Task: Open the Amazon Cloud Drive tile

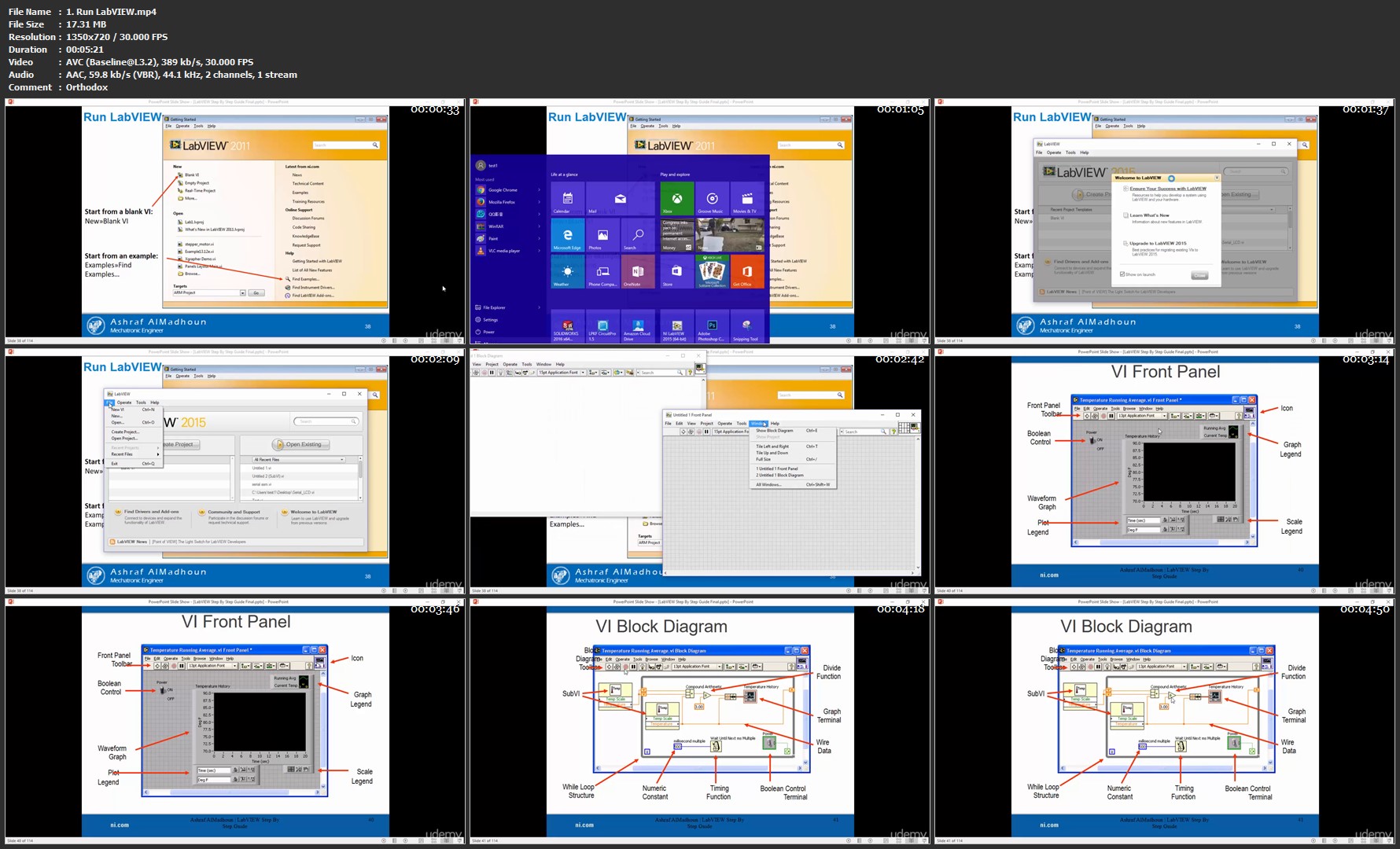Action: coord(638,326)
